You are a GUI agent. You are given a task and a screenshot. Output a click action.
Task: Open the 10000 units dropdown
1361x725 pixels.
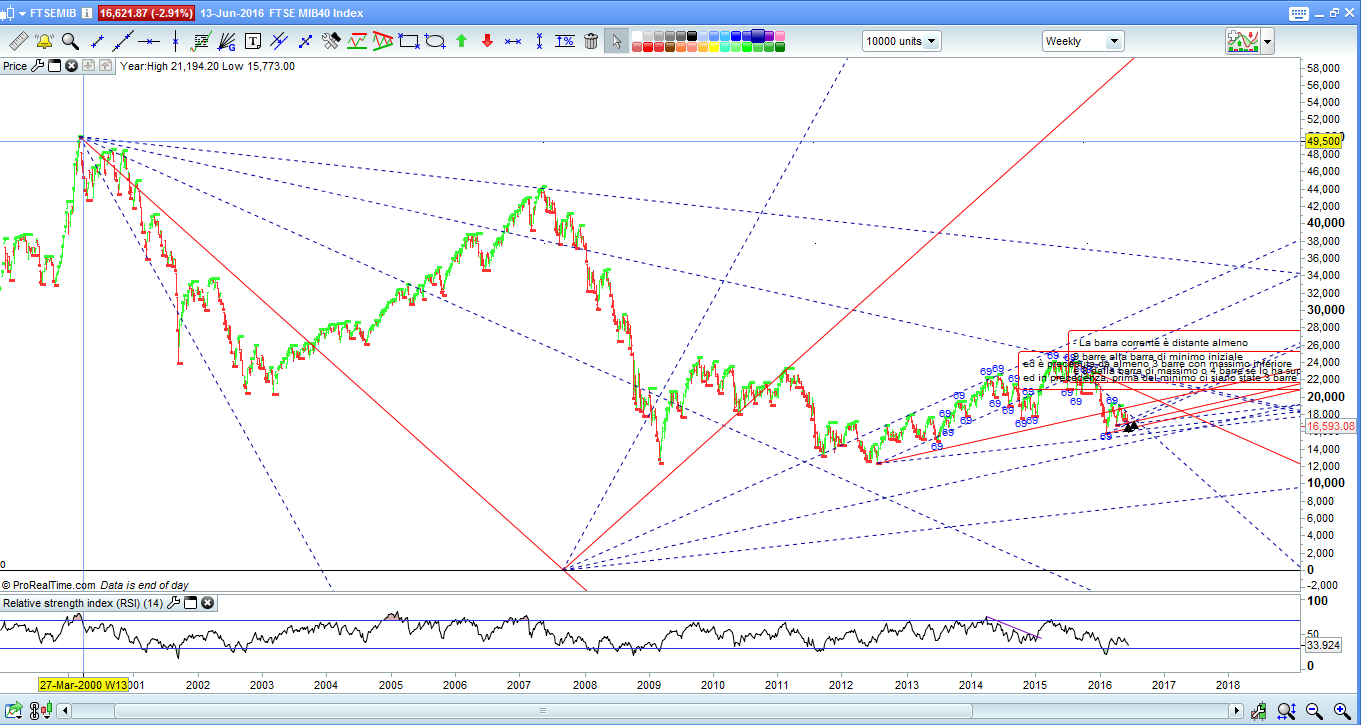(902, 41)
